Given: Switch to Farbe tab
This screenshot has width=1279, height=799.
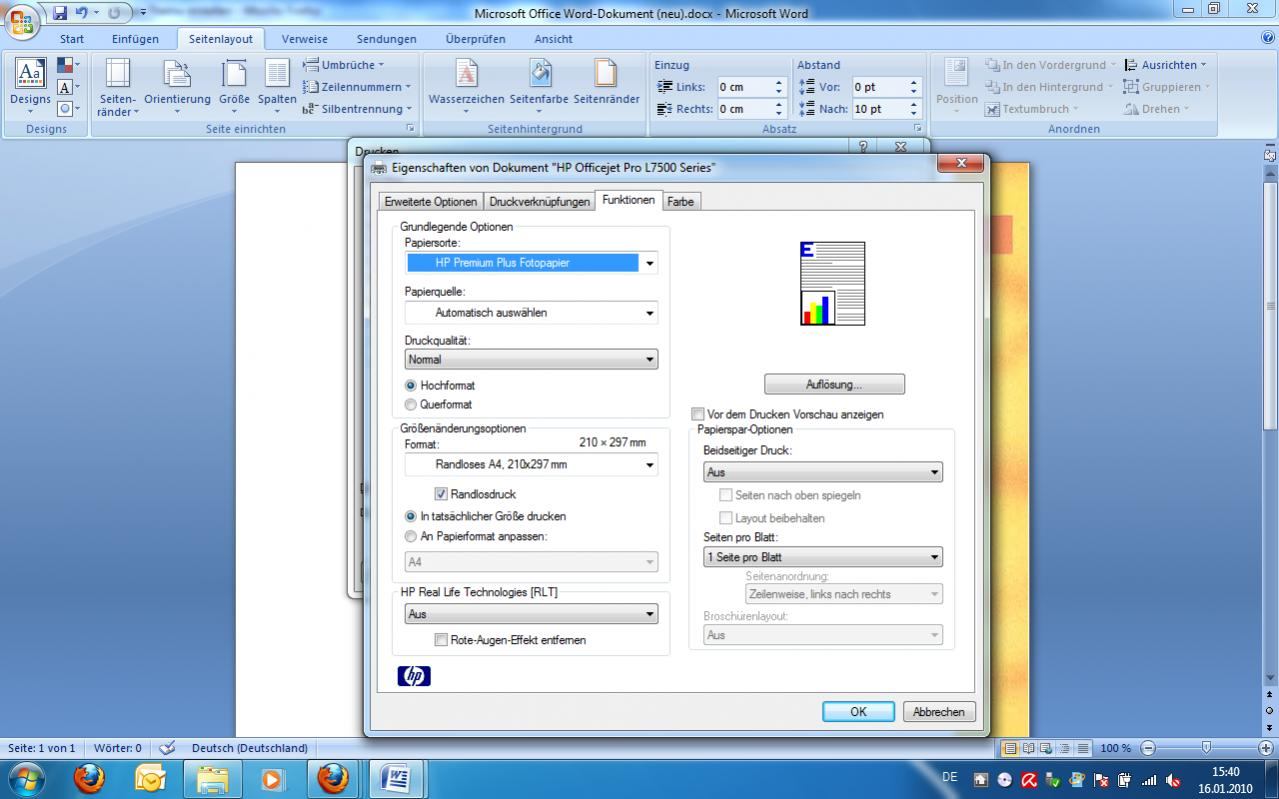Looking at the screenshot, I should click(680, 201).
